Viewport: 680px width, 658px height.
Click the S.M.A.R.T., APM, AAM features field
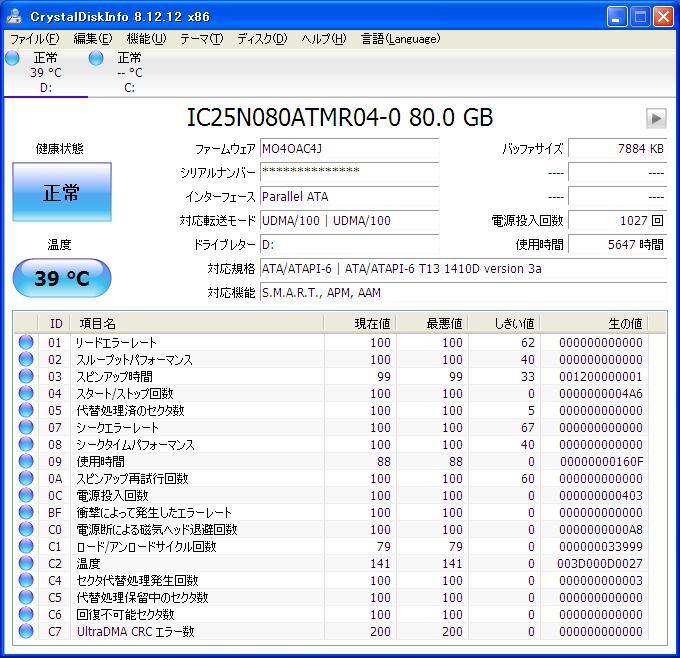[463, 293]
